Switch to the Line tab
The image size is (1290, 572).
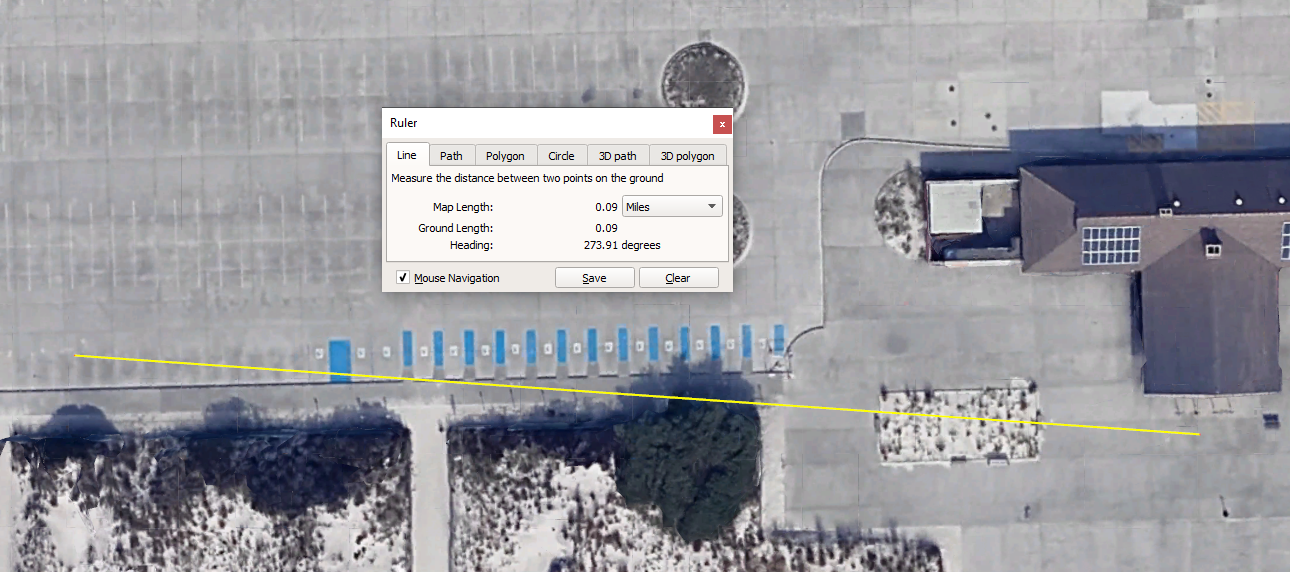[x=406, y=155]
